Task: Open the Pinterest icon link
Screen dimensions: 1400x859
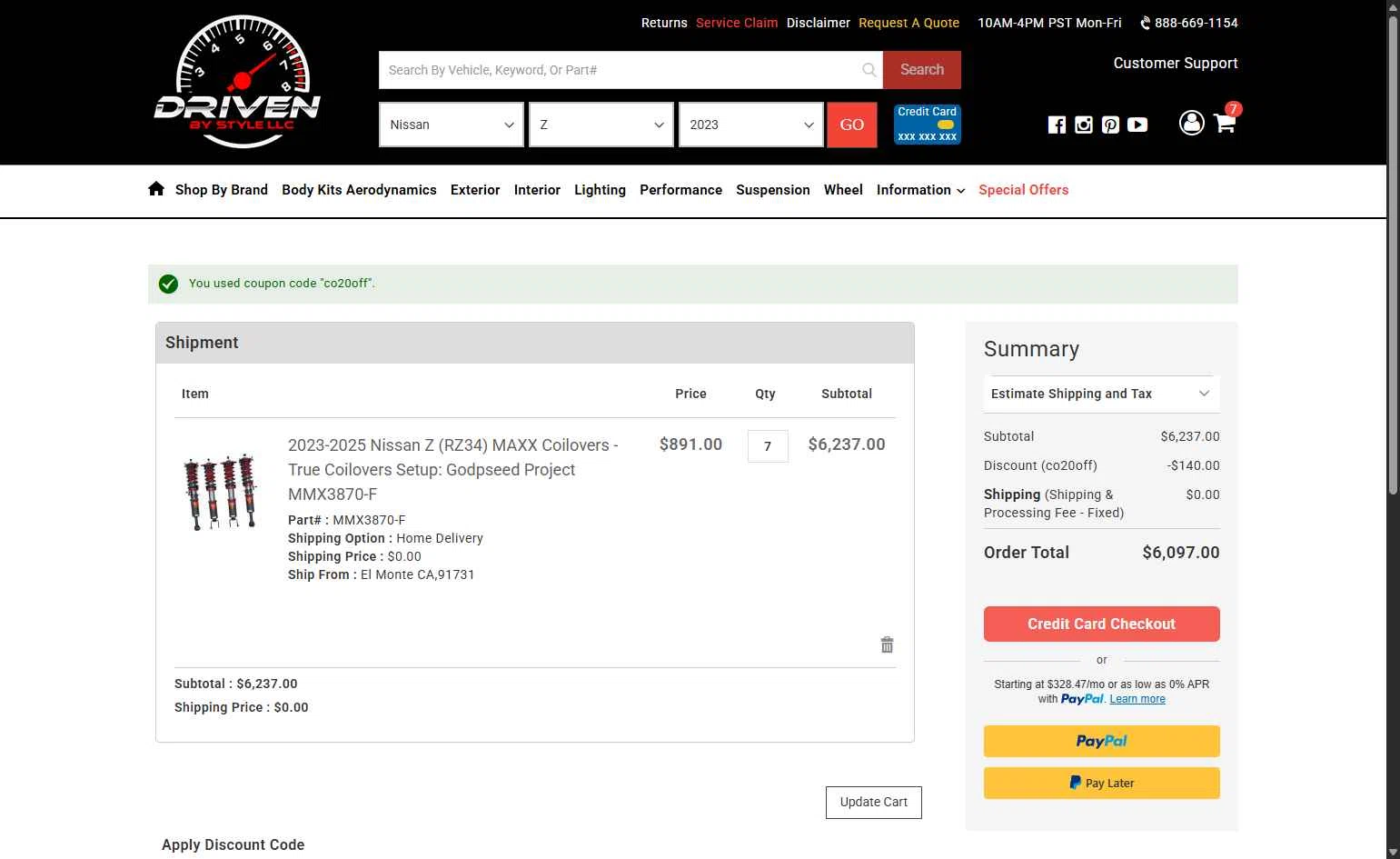Action: click(1110, 125)
